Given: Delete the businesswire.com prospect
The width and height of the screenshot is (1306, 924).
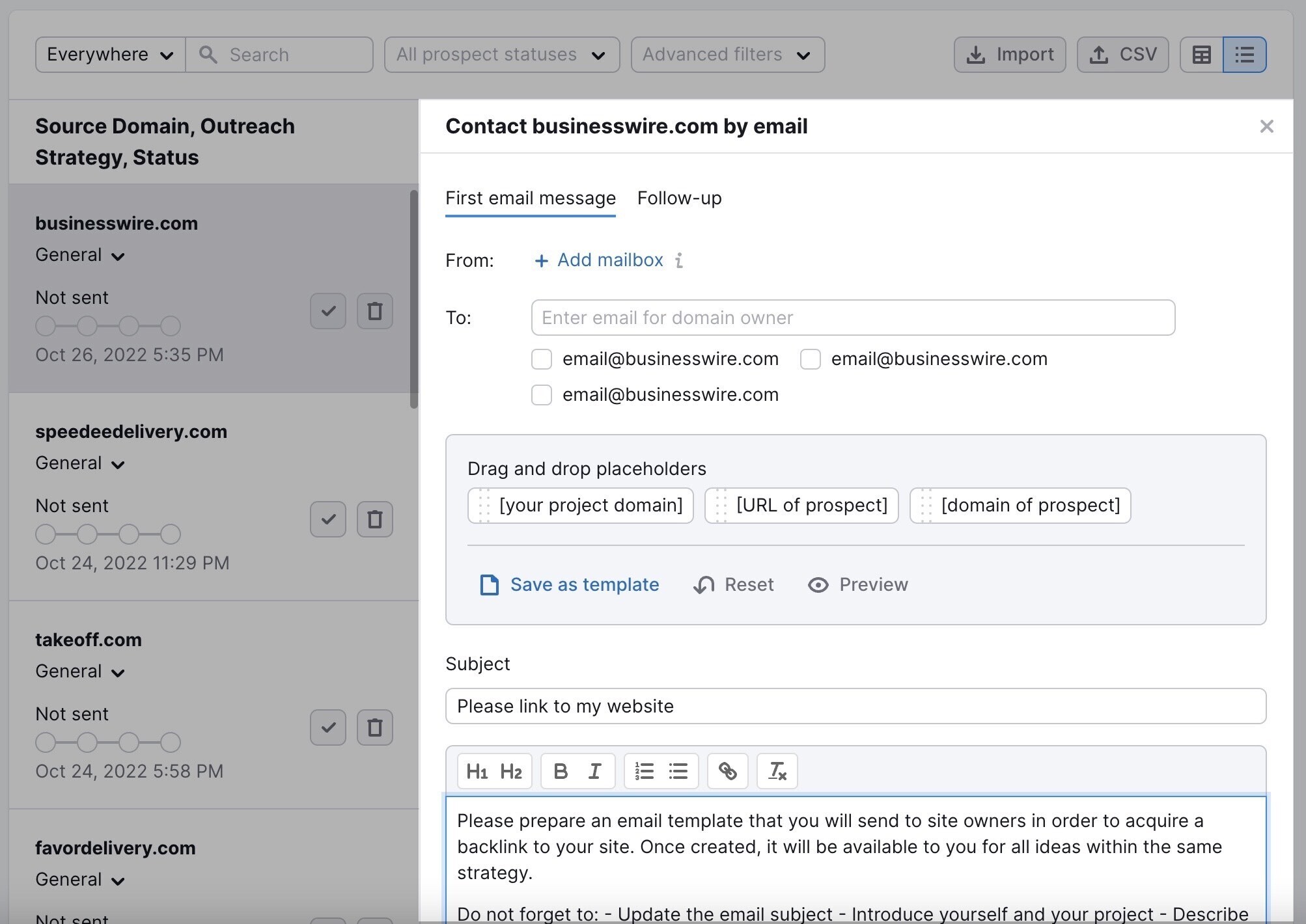Looking at the screenshot, I should tap(375, 311).
